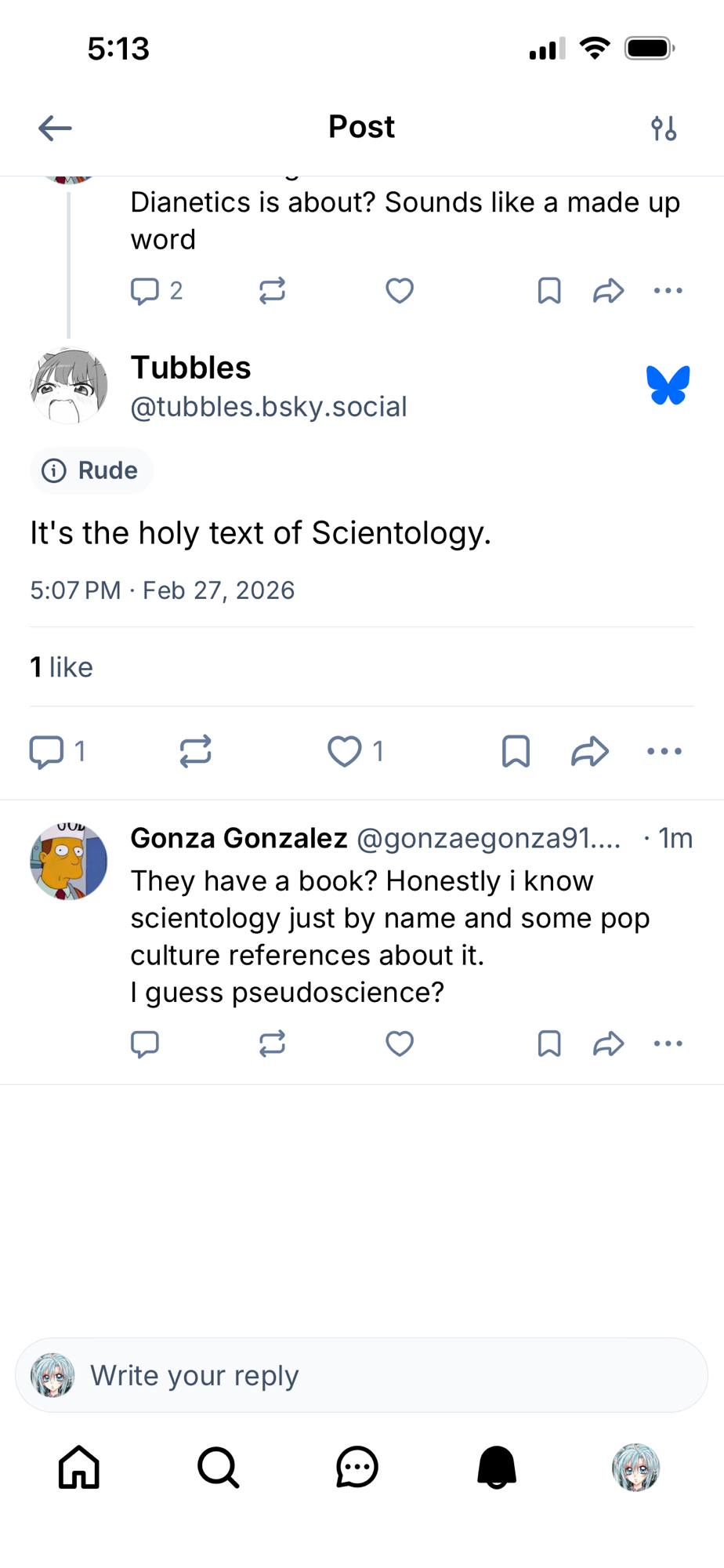
Task: Reply to Tubbles' Scientology post
Action: tap(47, 751)
